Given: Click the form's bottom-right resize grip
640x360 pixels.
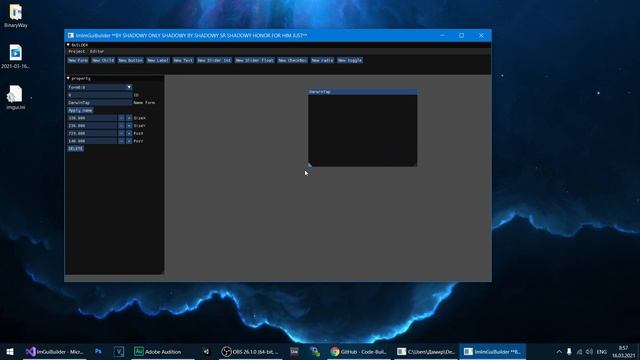Looking at the screenshot, I should point(415,164).
